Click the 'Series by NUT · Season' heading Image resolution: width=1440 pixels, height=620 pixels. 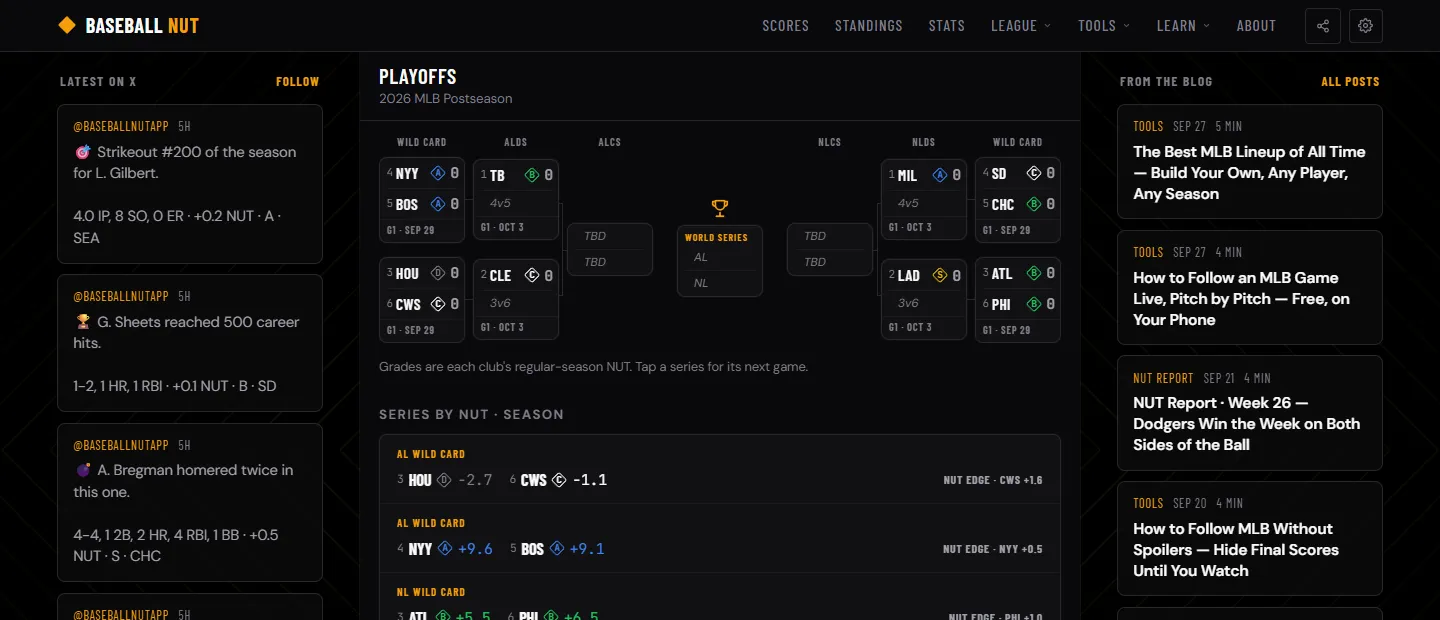pyautogui.click(x=471, y=414)
